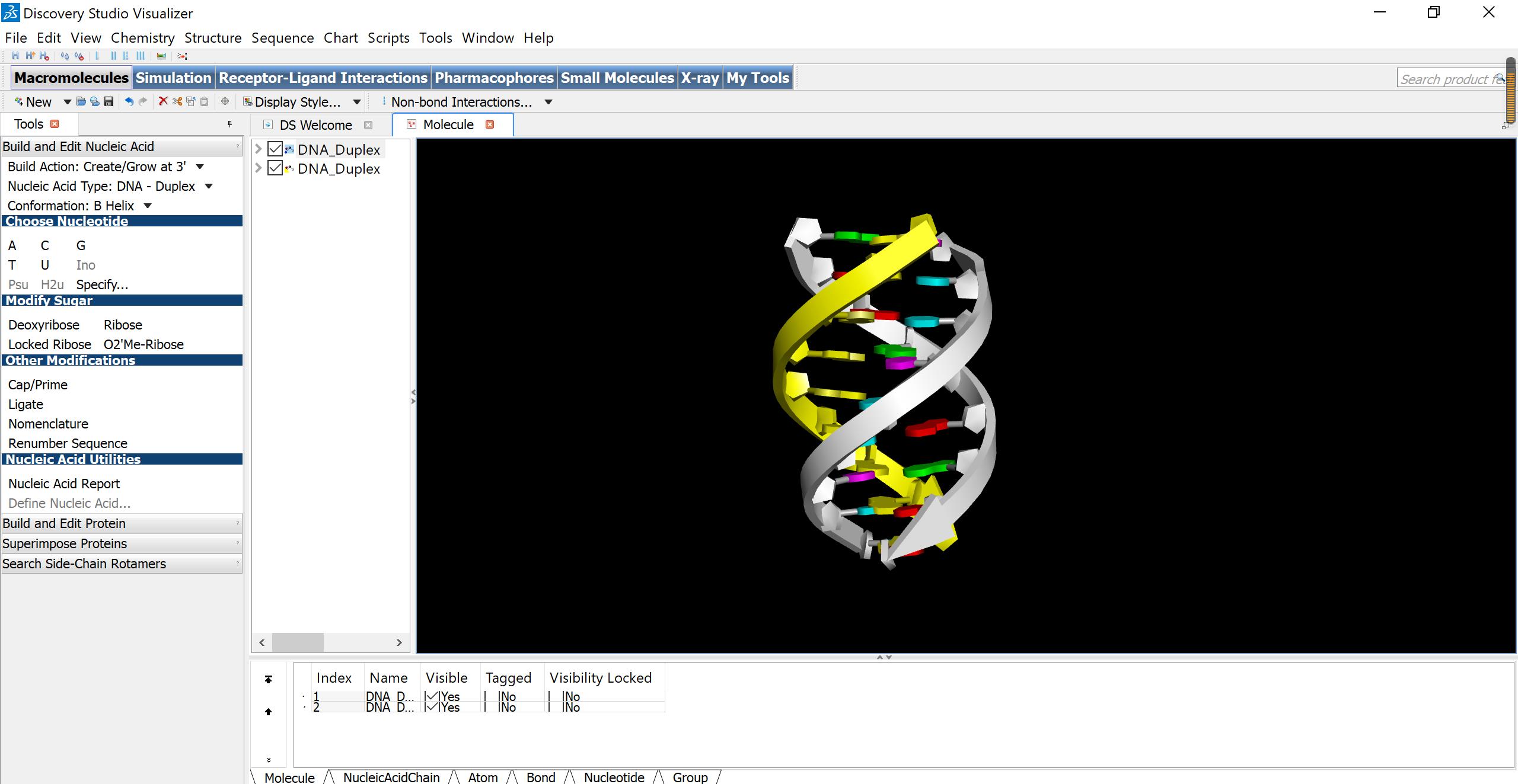1518x784 pixels.
Task: Open Non-bond Interactions dropdown arrow
Action: tap(548, 102)
